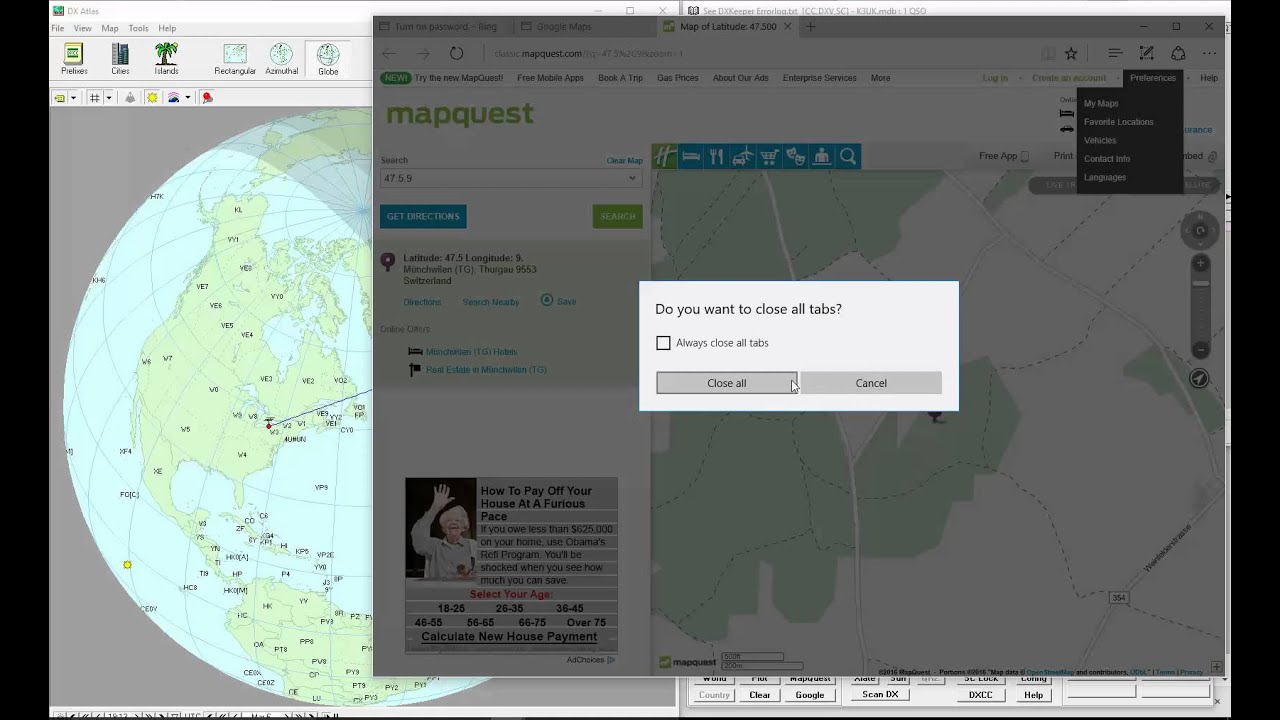The image size is (1280, 720).
Task: Open Islands view in DX Atlas
Action: (x=166, y=59)
